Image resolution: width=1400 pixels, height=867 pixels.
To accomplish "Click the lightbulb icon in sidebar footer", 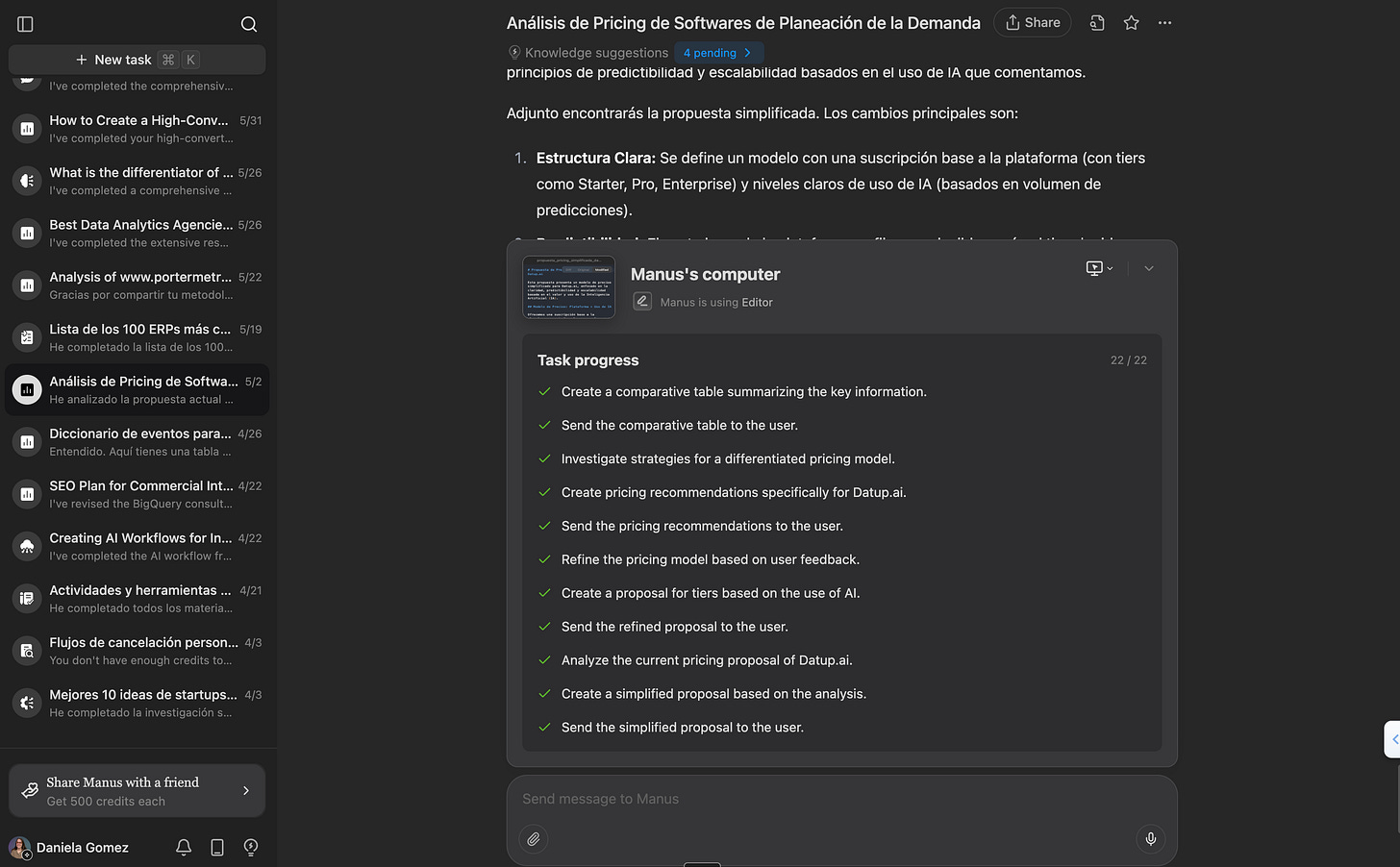I will point(251,848).
